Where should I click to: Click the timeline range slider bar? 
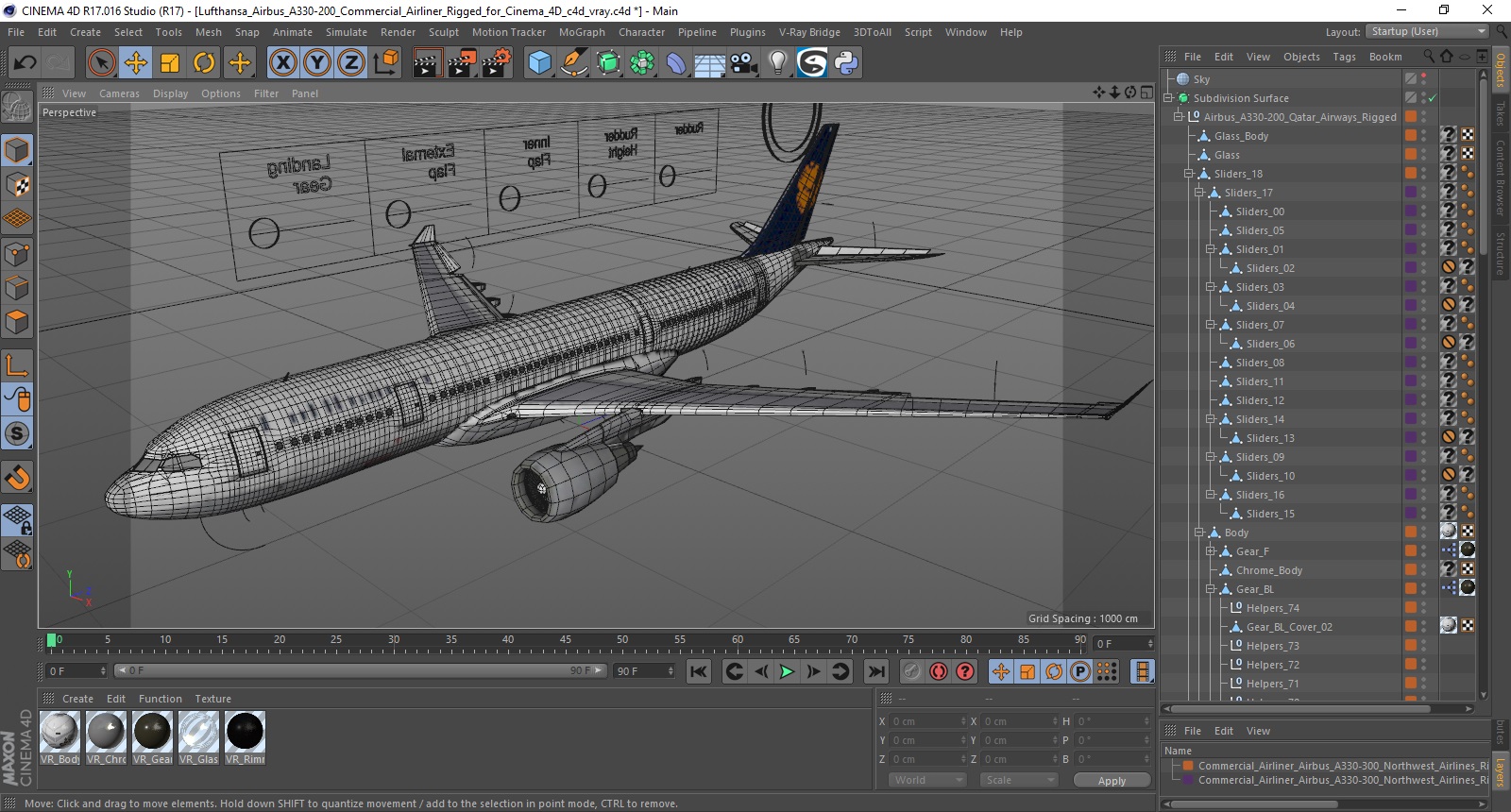pyautogui.click(x=360, y=670)
